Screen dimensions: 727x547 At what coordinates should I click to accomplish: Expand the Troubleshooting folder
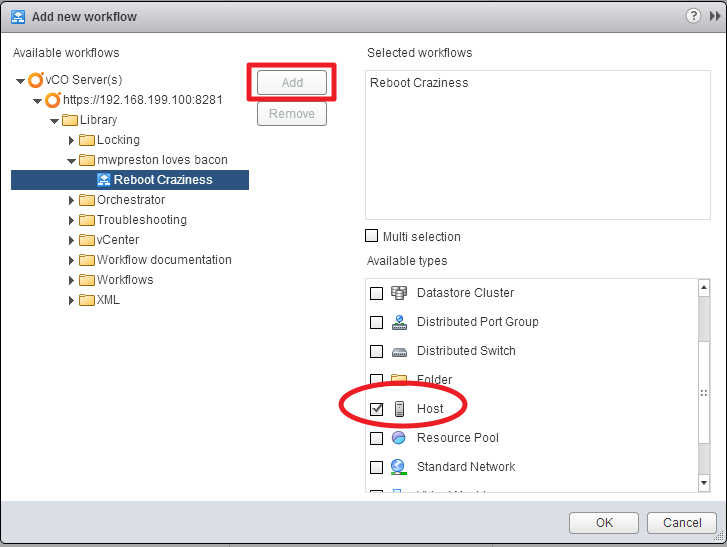[x=71, y=220]
